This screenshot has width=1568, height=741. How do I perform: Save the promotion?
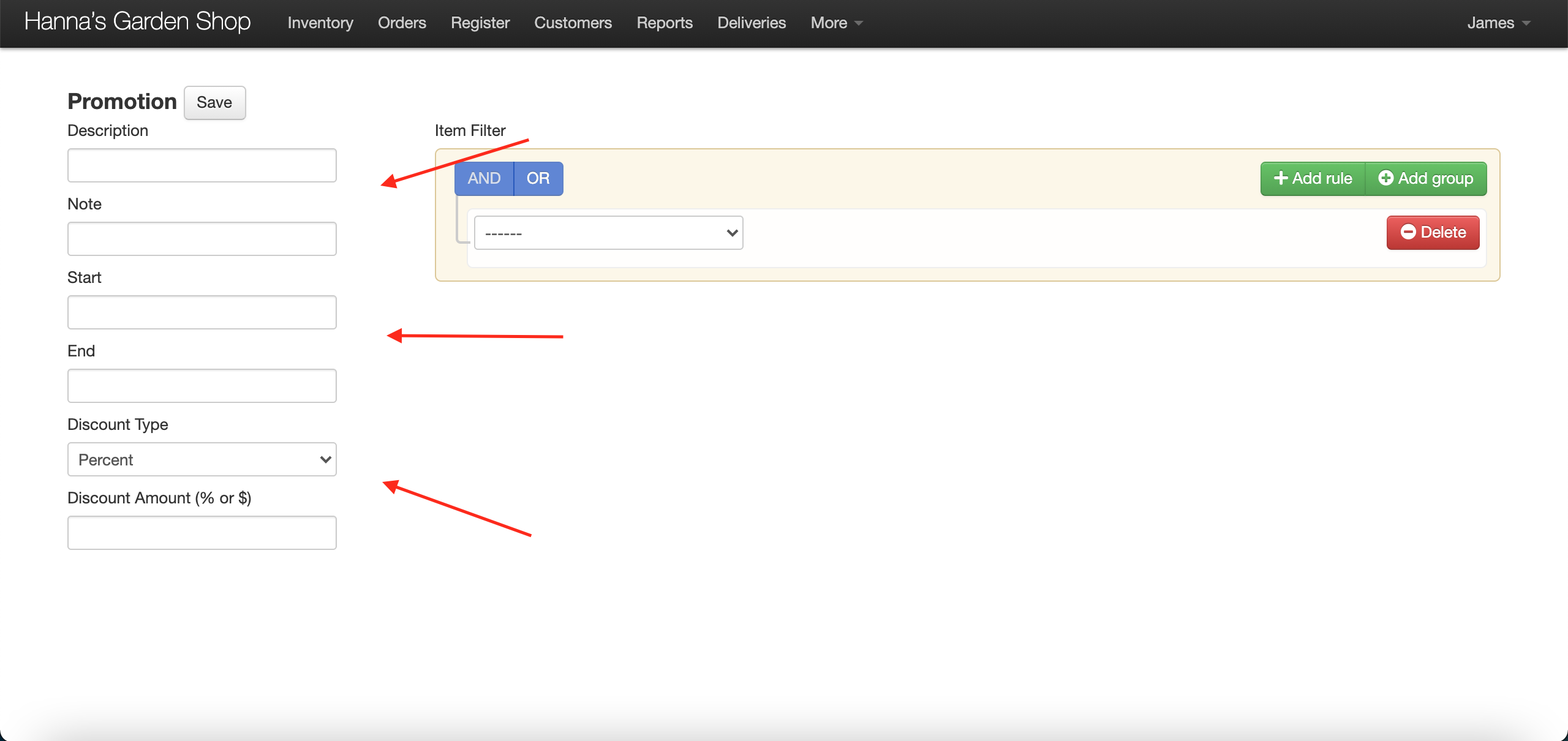[214, 102]
